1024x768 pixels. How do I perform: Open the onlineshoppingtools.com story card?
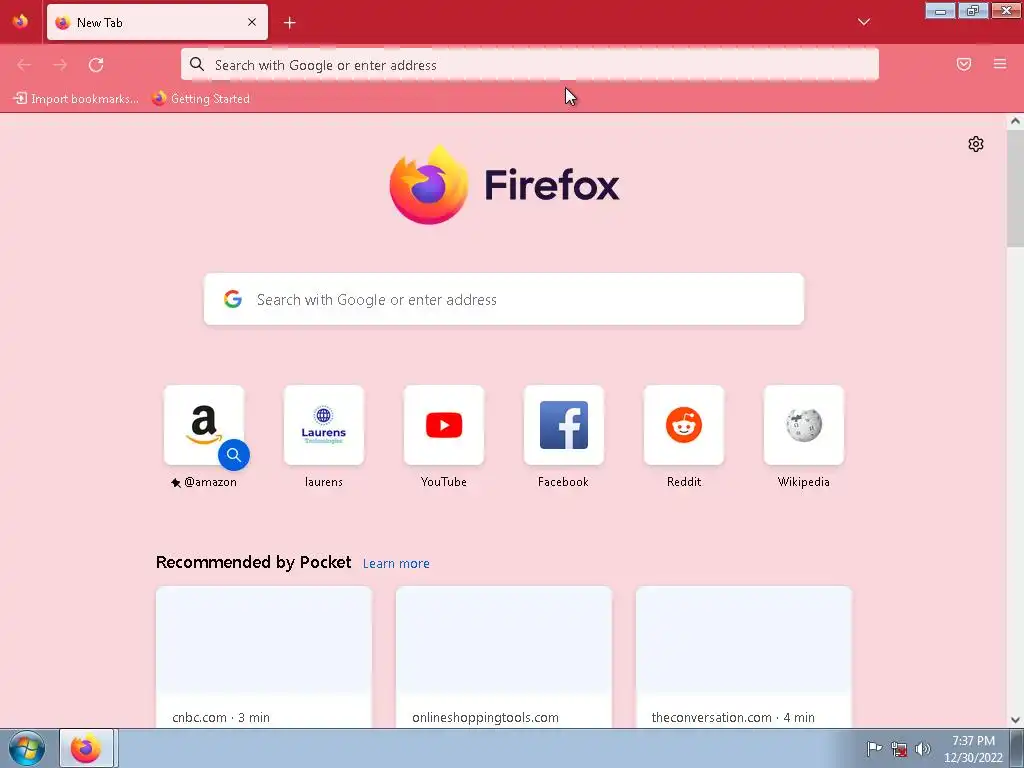pyautogui.click(x=504, y=657)
